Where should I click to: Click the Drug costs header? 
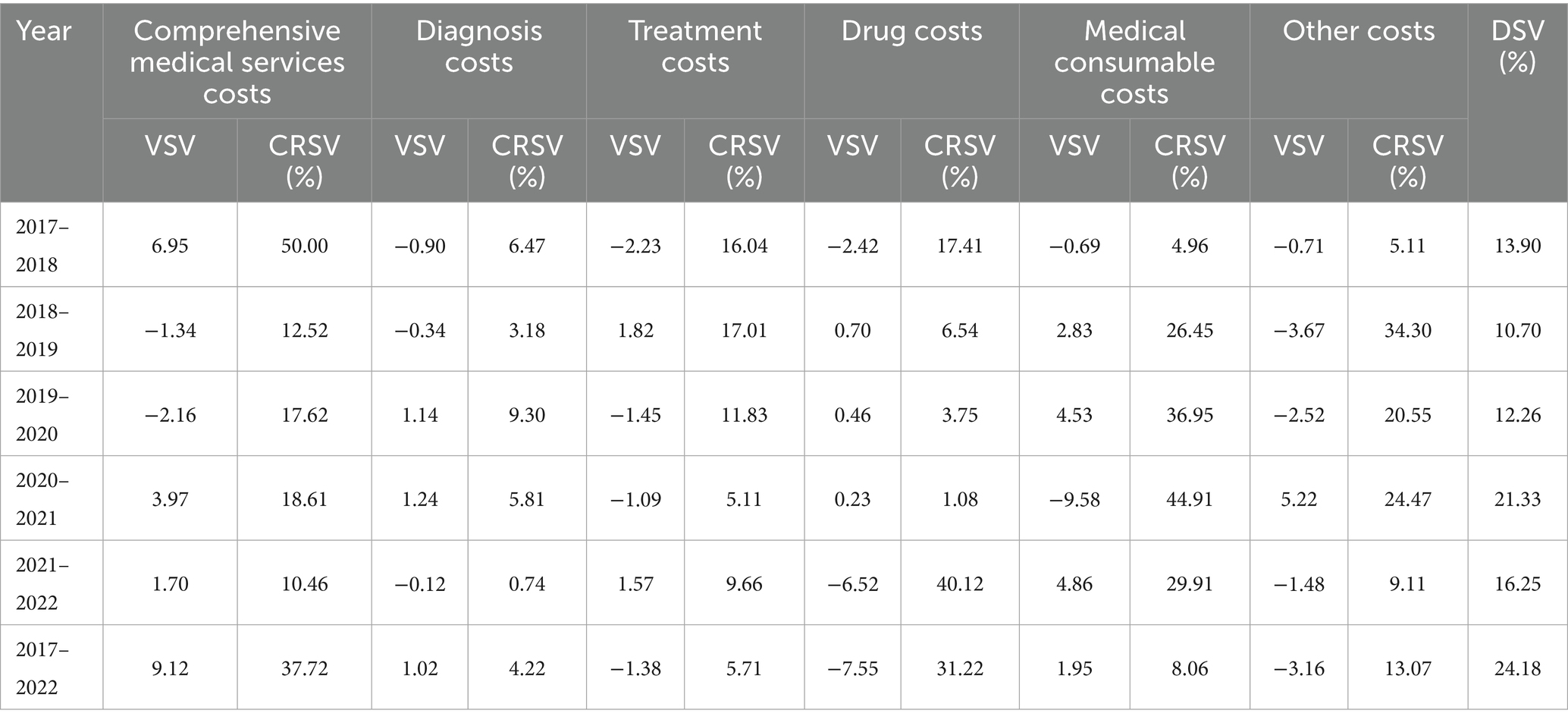point(911,31)
